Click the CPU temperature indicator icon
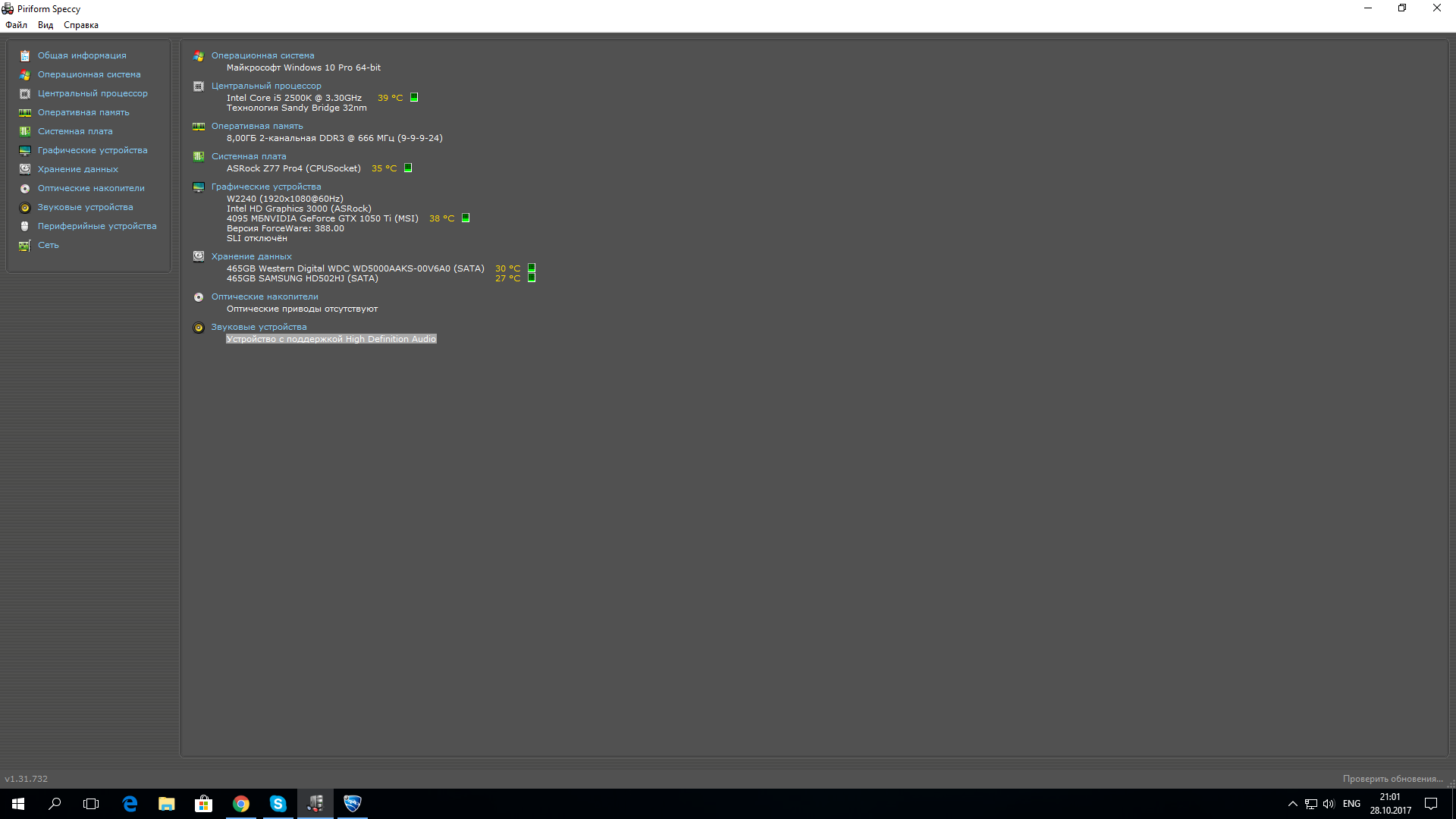The width and height of the screenshot is (1456, 819). tap(414, 97)
